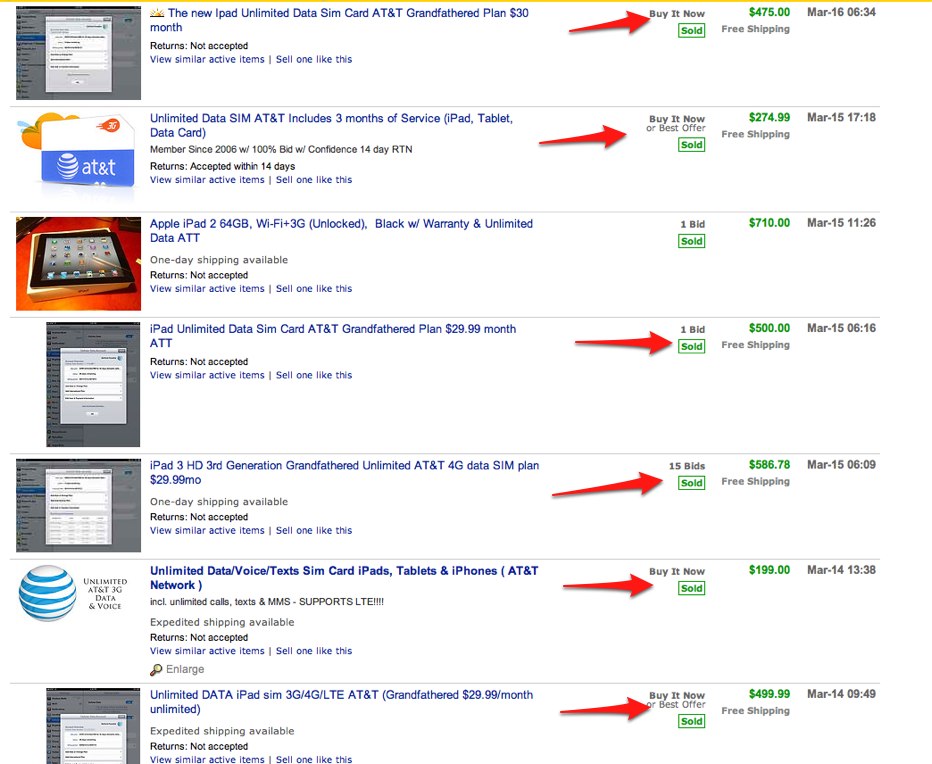The width and height of the screenshot is (932, 764).
Task: Open 'iPad 3 HD 3rd Generation Grandfathered' listing
Action: coord(344,473)
